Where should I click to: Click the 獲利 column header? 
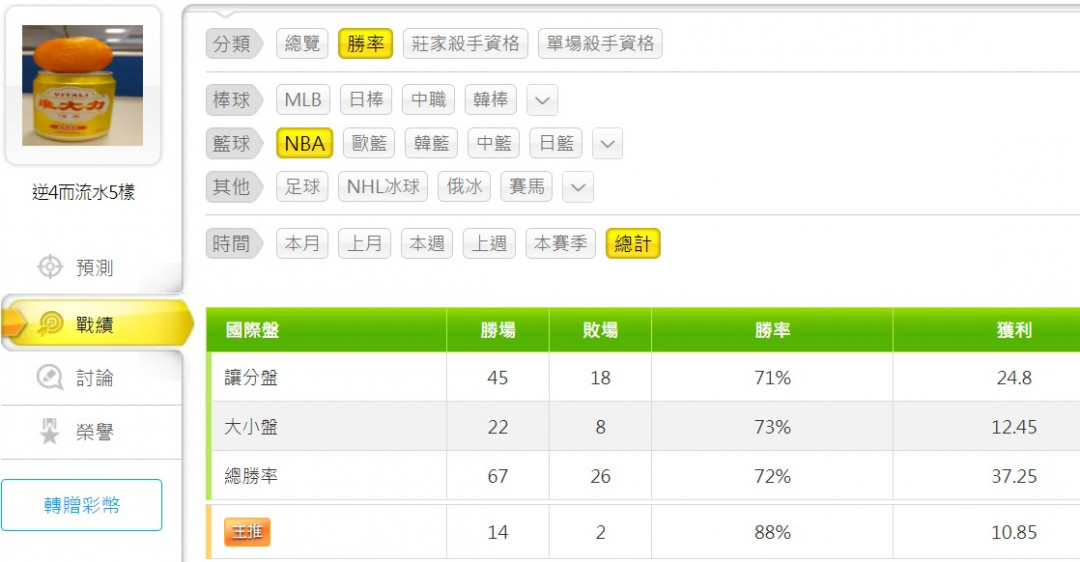(1014, 330)
